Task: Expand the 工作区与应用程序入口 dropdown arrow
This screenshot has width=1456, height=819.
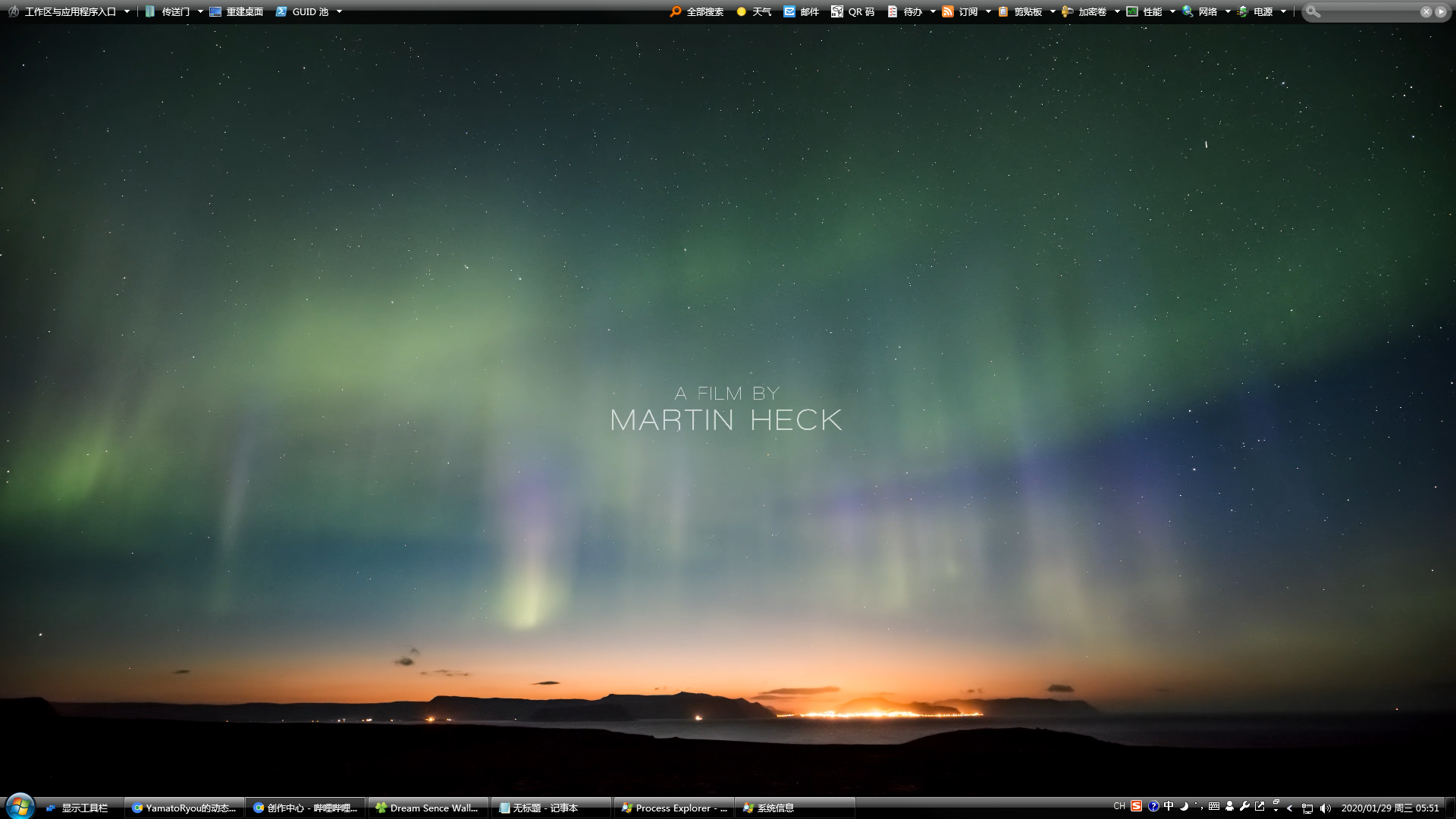Action: pos(127,11)
